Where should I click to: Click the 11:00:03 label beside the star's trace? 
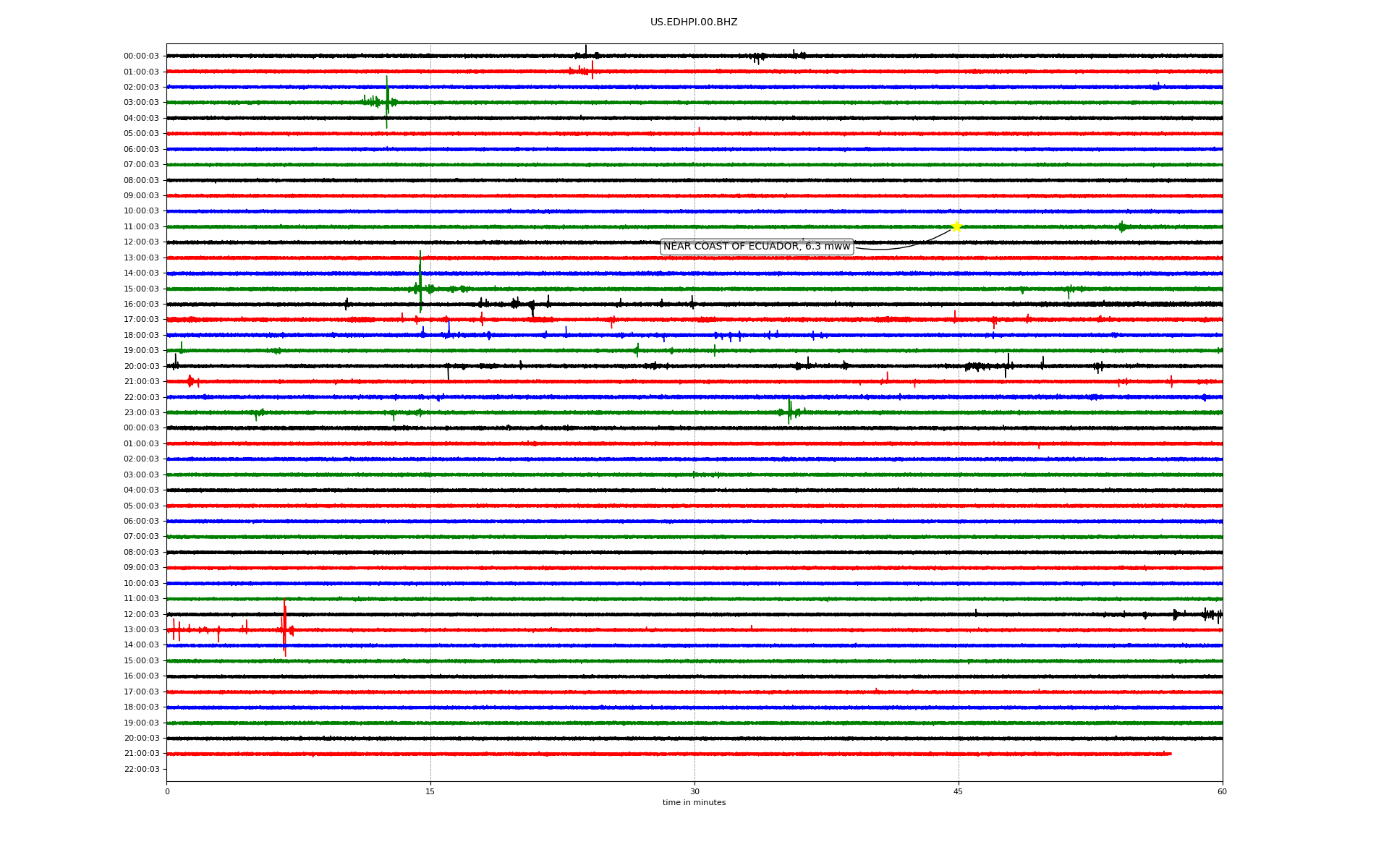(x=141, y=227)
